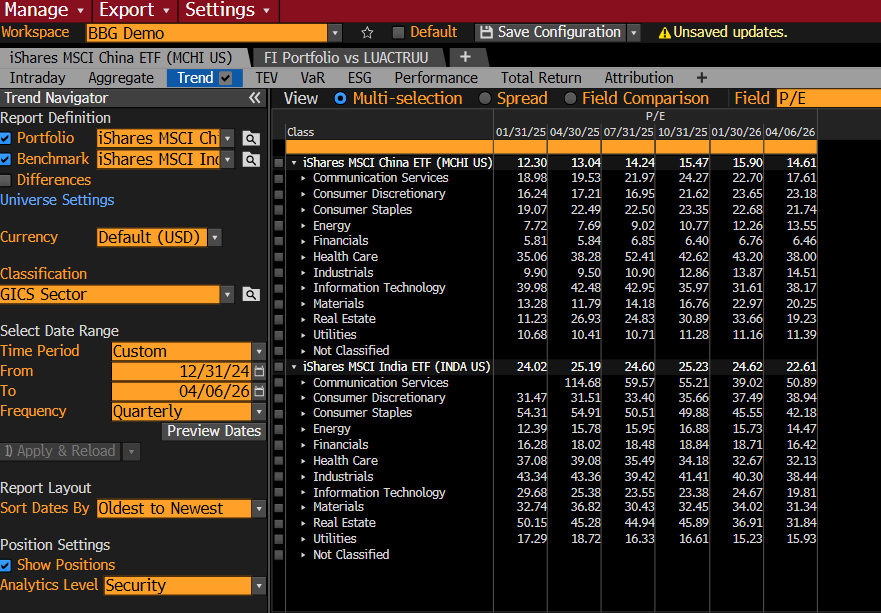Search for a Portfolio with magnifier icon
The image size is (881, 613).
pyautogui.click(x=251, y=138)
